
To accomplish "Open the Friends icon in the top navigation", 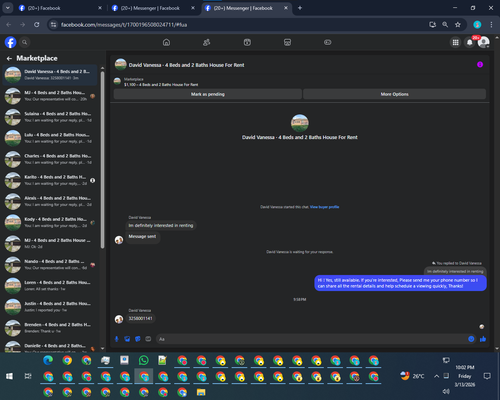I will point(207,42).
